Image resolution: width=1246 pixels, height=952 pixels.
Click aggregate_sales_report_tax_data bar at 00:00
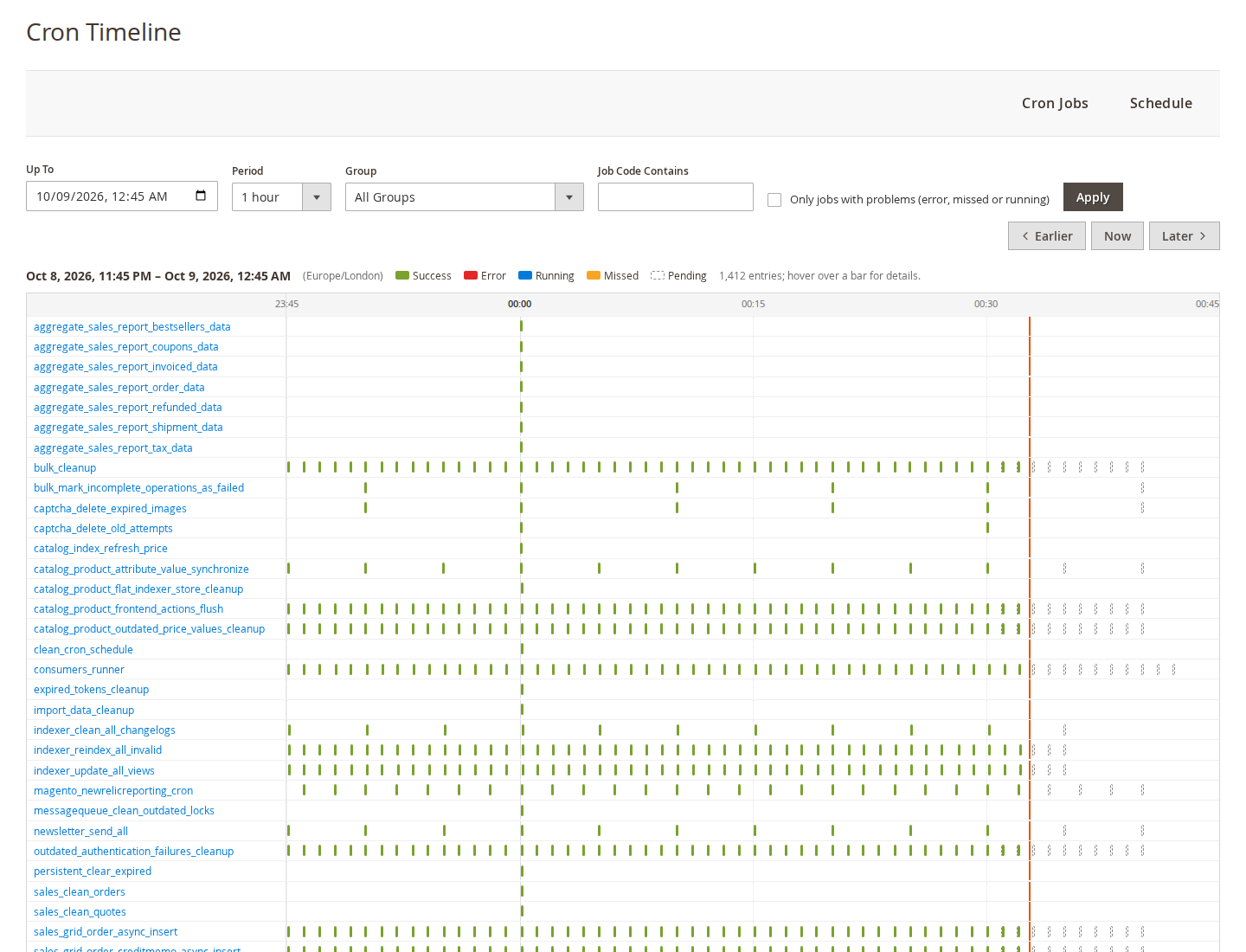pos(521,447)
